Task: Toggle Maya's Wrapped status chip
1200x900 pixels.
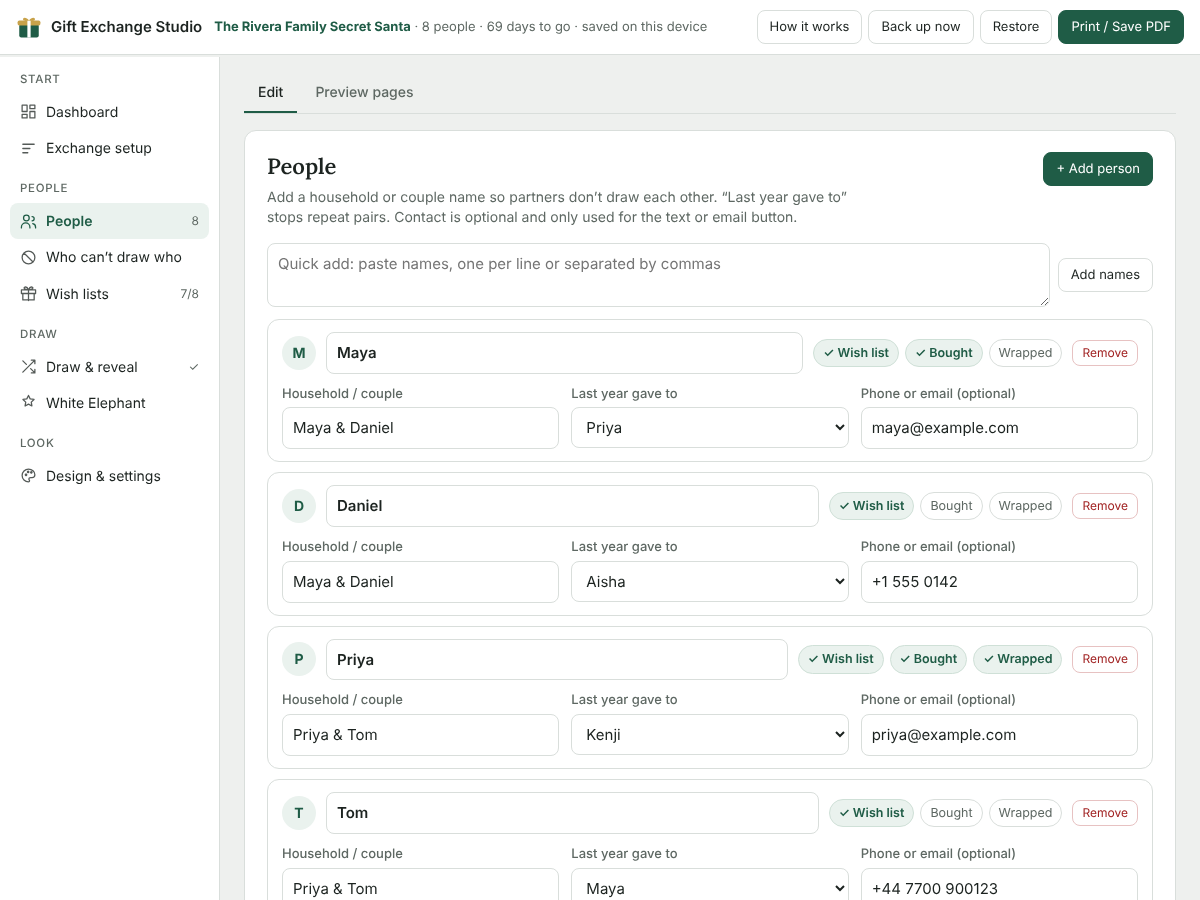Action: (1025, 353)
